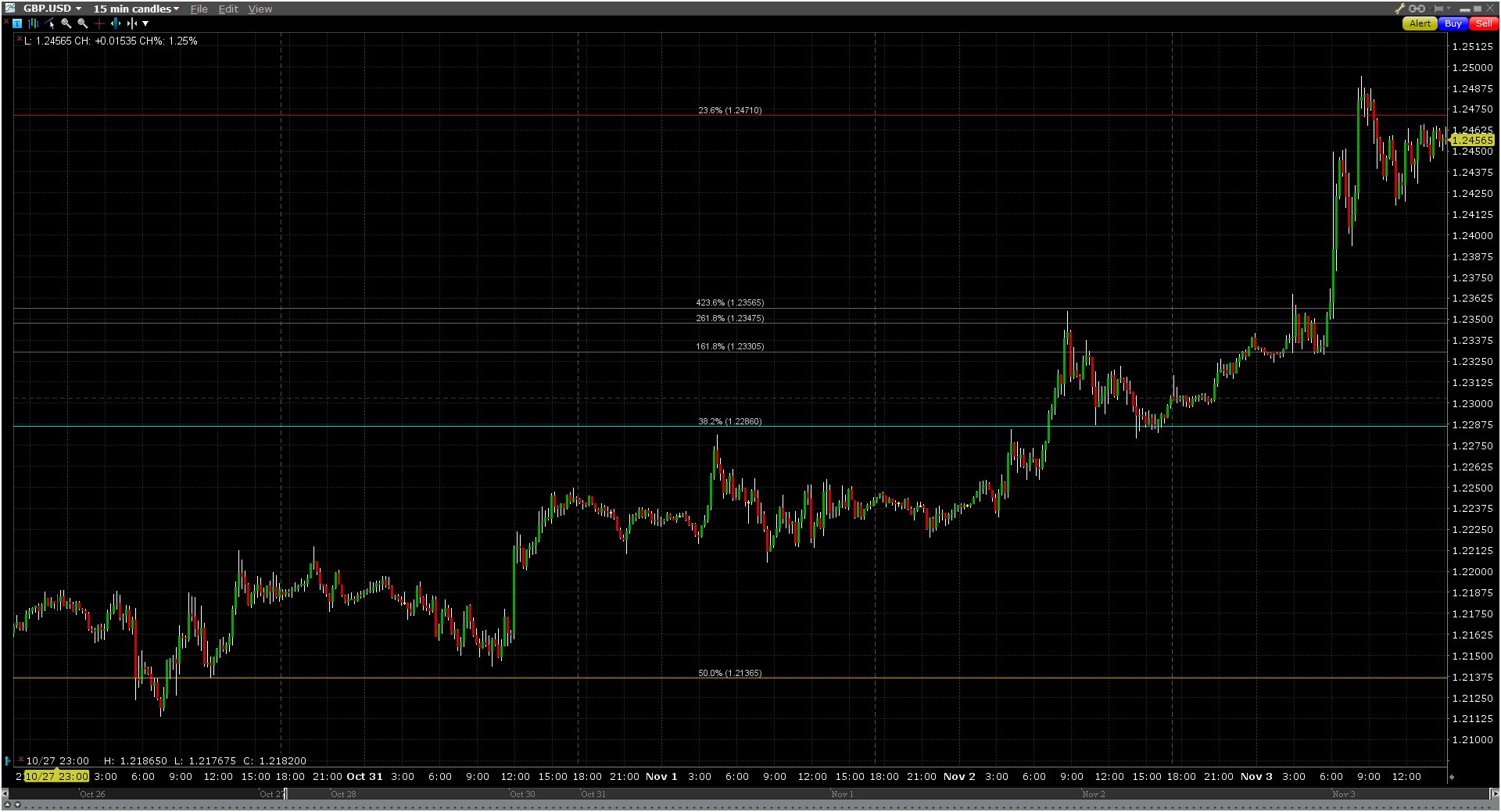Open the 15 min candles period dropdown
Viewport: 1501px width, 812px height.
click(x=136, y=9)
